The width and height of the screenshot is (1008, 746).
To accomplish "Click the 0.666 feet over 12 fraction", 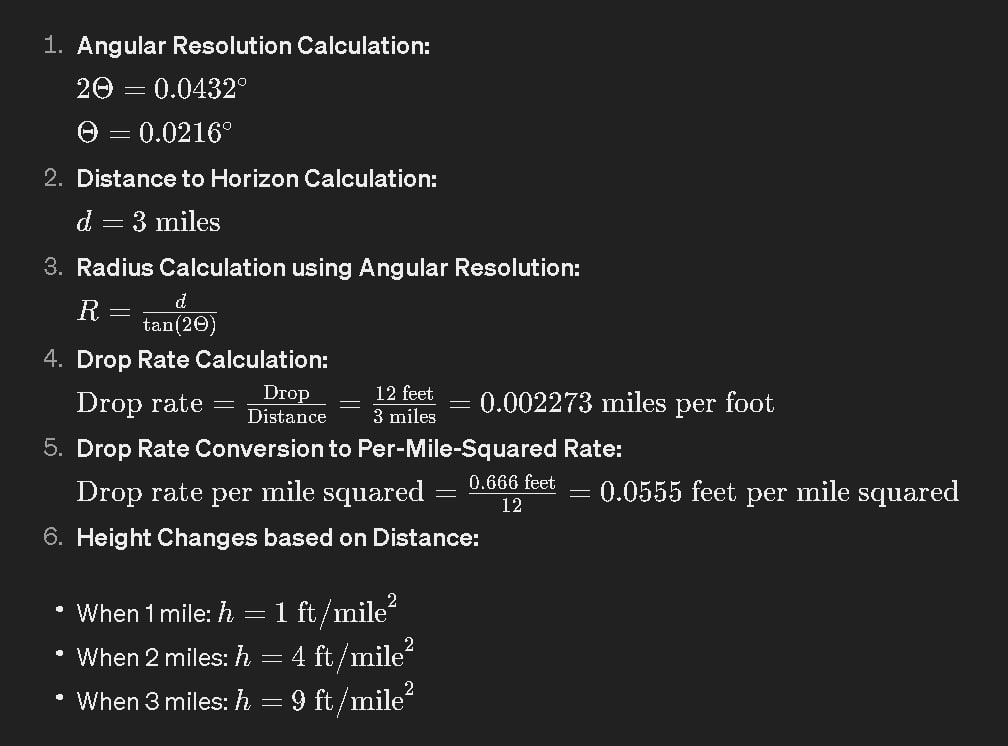I will click(512, 493).
